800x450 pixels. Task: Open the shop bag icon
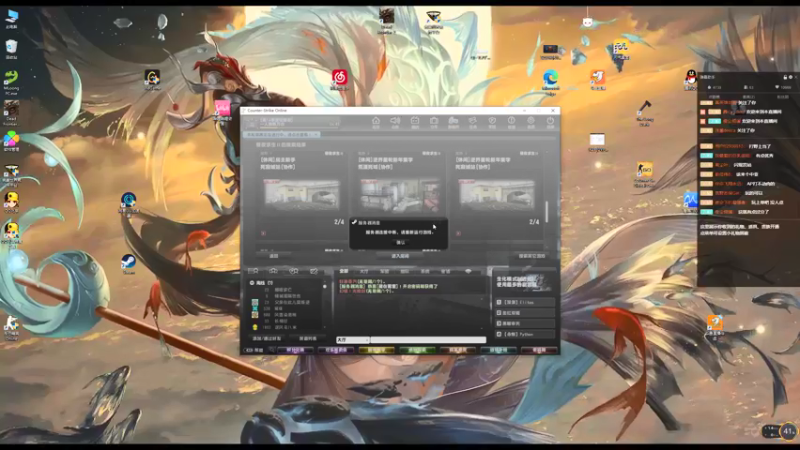tap(434, 121)
